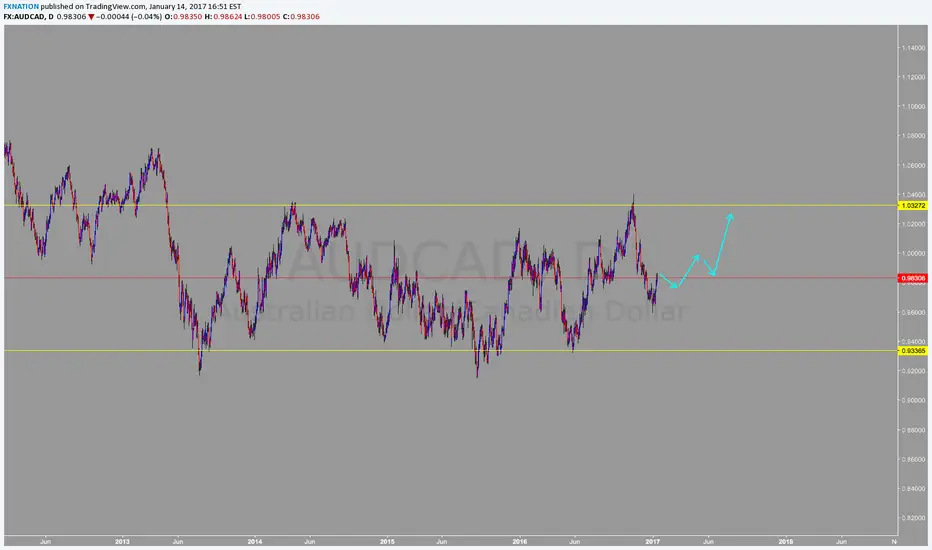Screen dimensions: 932x550
Task: Select the red horizontal current price line
Action: click(451, 278)
